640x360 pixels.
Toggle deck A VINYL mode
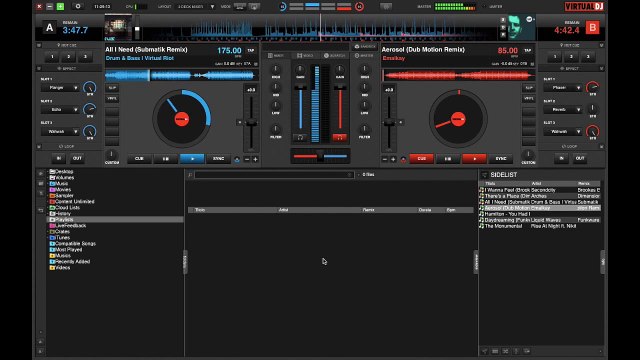click(112, 98)
